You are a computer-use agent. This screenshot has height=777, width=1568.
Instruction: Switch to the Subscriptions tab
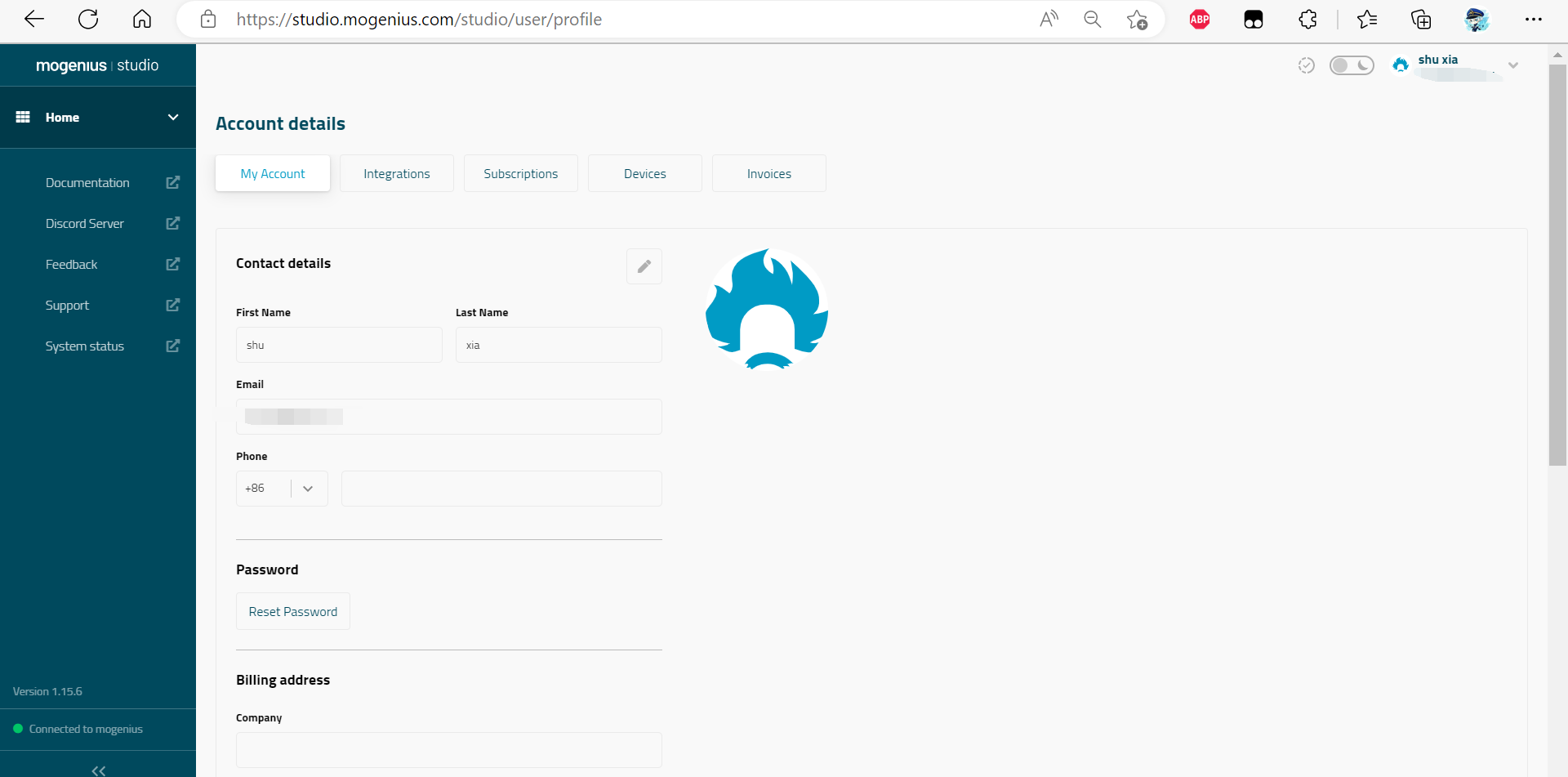click(x=521, y=173)
